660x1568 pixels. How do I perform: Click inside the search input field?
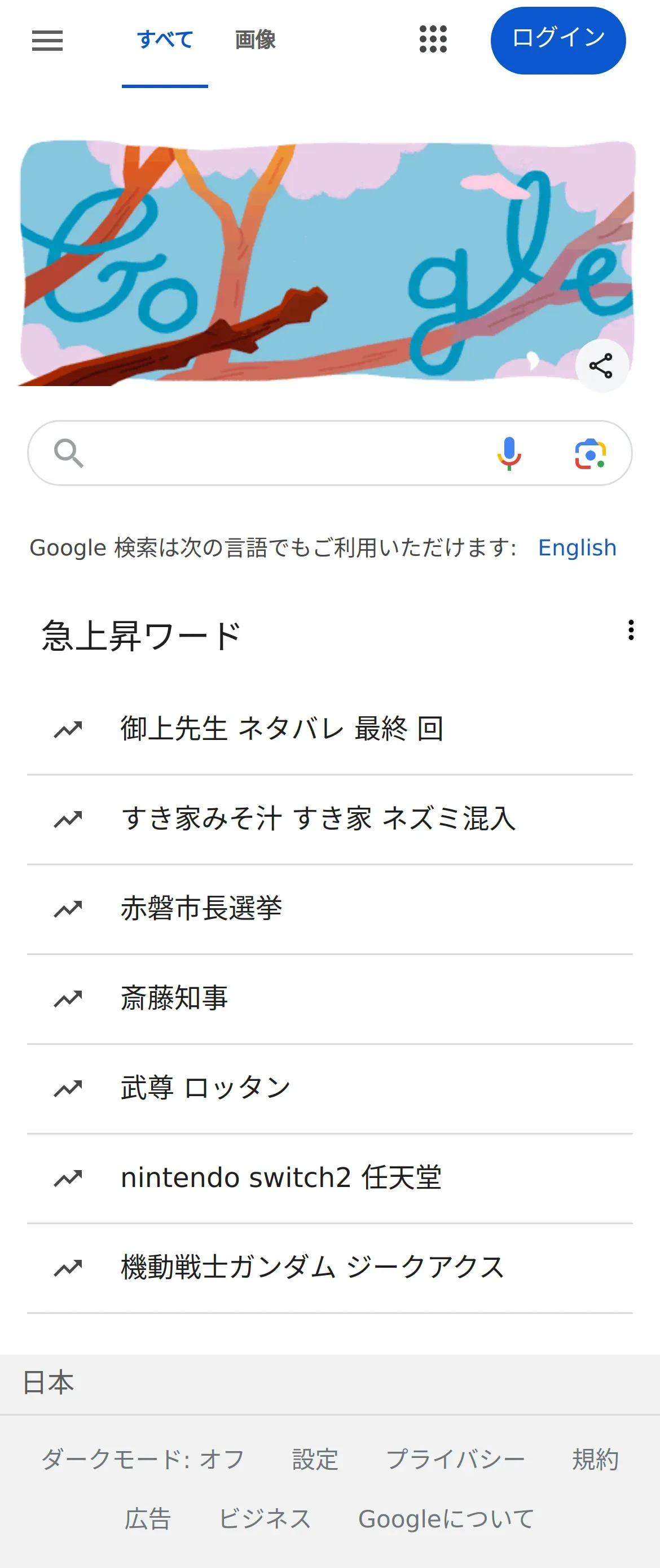click(287, 453)
